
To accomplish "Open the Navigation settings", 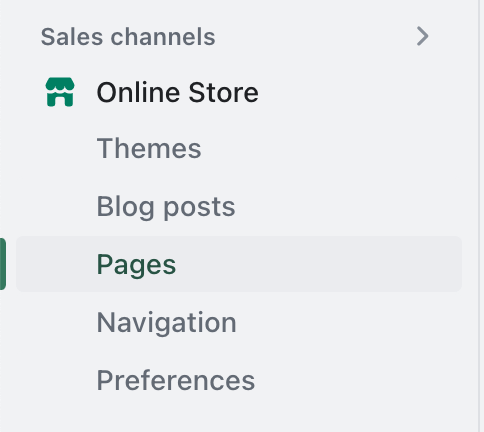I will [x=167, y=323].
